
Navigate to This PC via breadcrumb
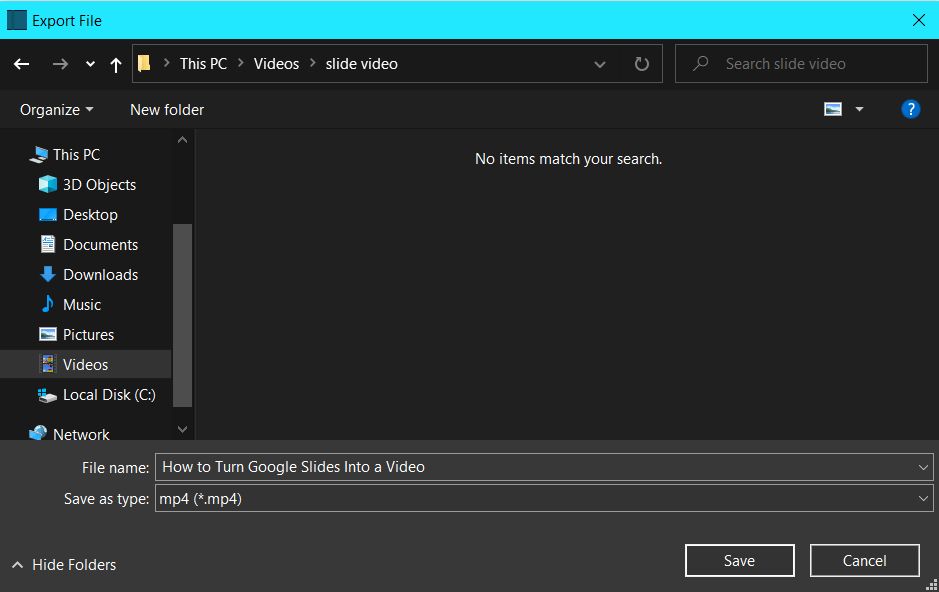pos(203,63)
